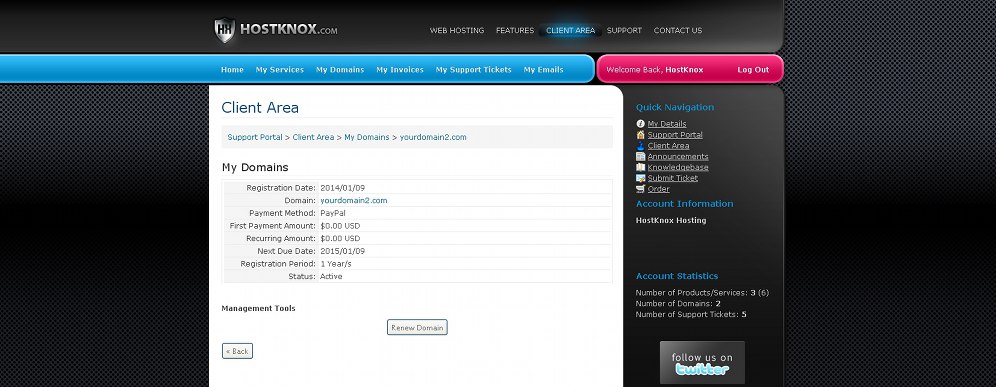The image size is (996, 387).
Task: Open the My Details quick navigation link
Action: pyautogui.click(x=667, y=124)
